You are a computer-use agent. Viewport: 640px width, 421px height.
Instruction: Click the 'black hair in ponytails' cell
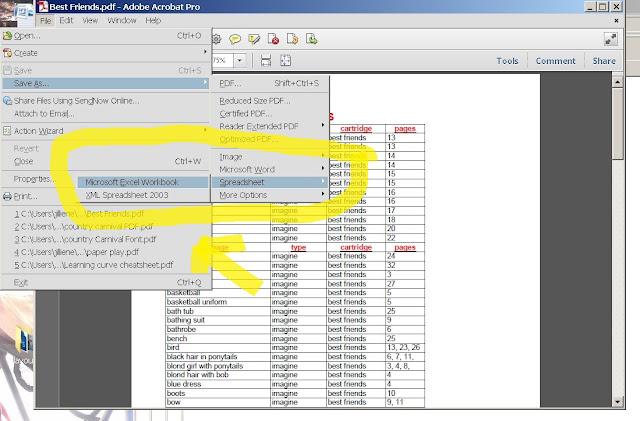click(x=218, y=357)
